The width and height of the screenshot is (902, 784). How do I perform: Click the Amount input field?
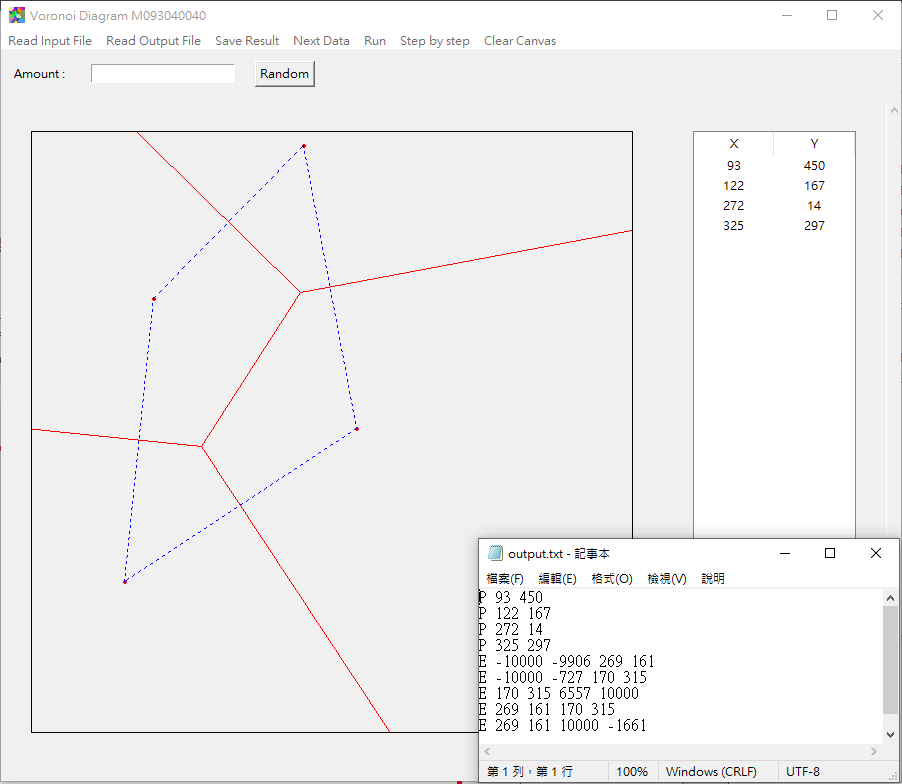[x=163, y=74]
